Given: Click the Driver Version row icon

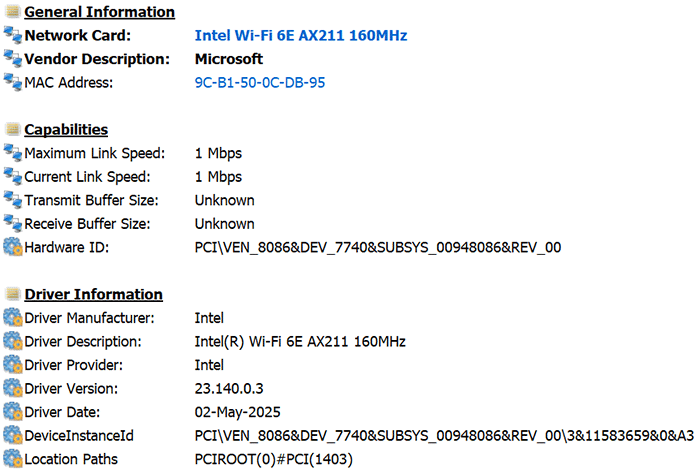Looking at the screenshot, I should point(12,388).
